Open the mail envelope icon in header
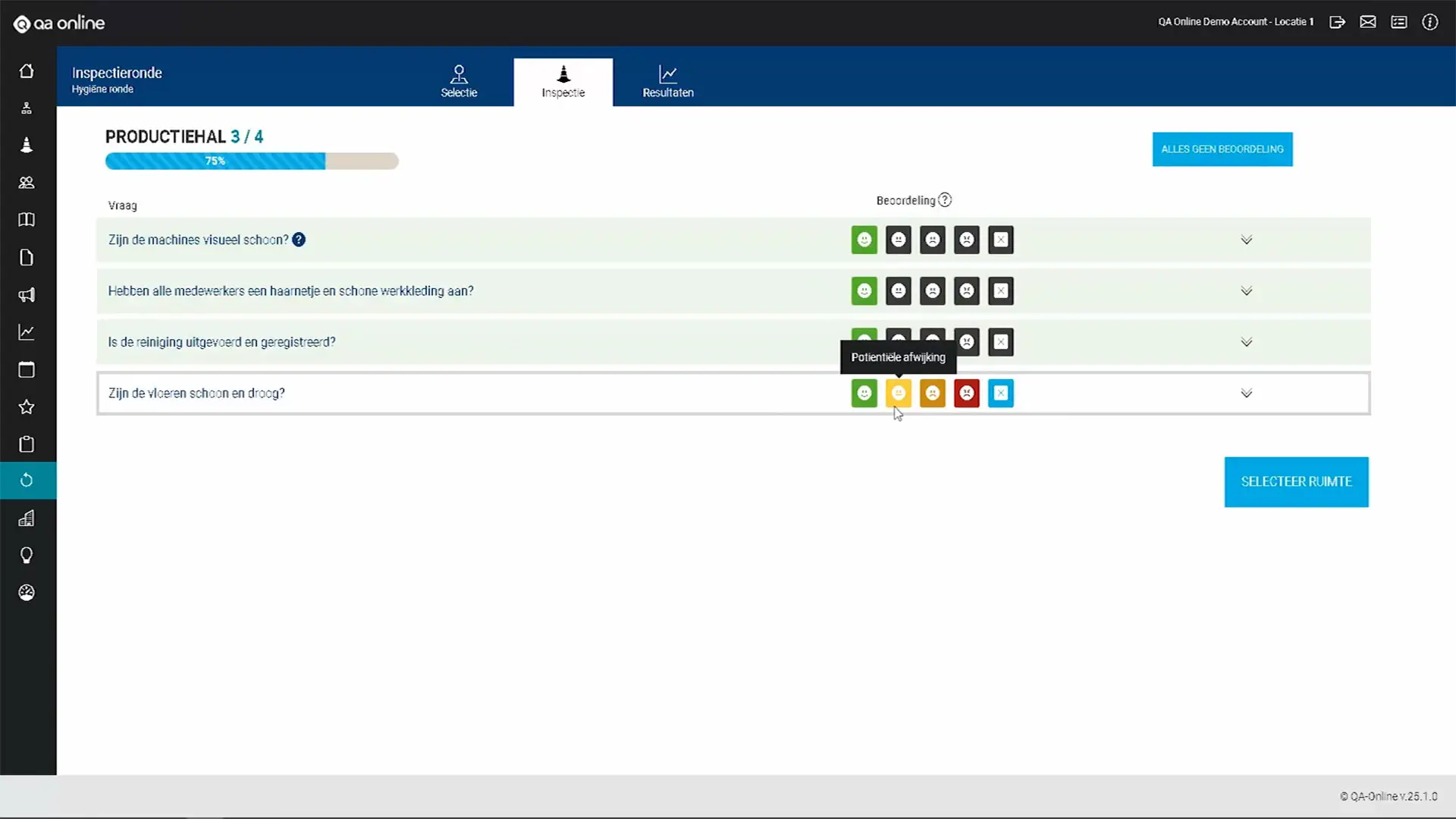This screenshot has height=819, width=1456. 1368,22
